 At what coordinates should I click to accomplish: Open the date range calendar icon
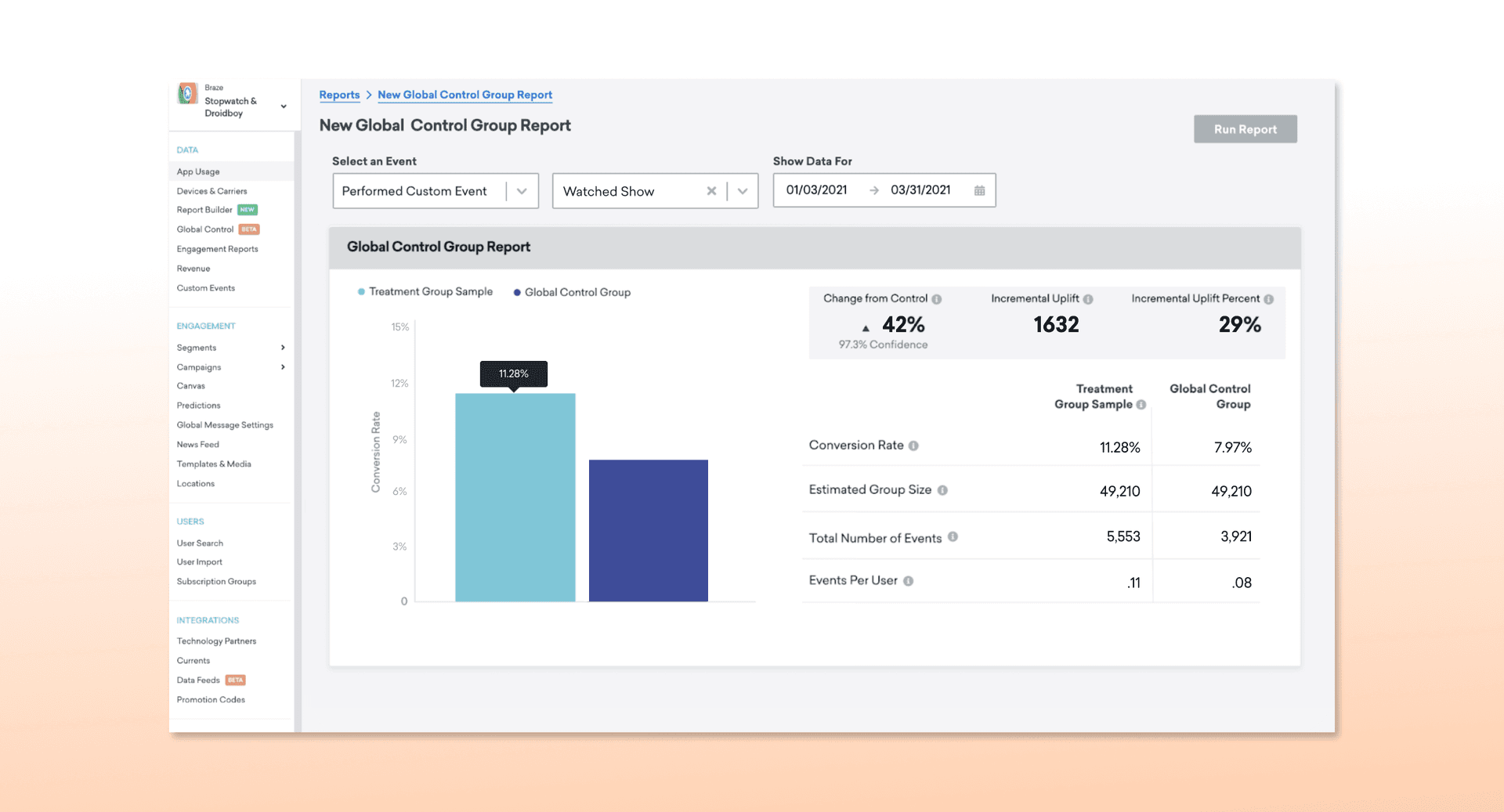[979, 190]
